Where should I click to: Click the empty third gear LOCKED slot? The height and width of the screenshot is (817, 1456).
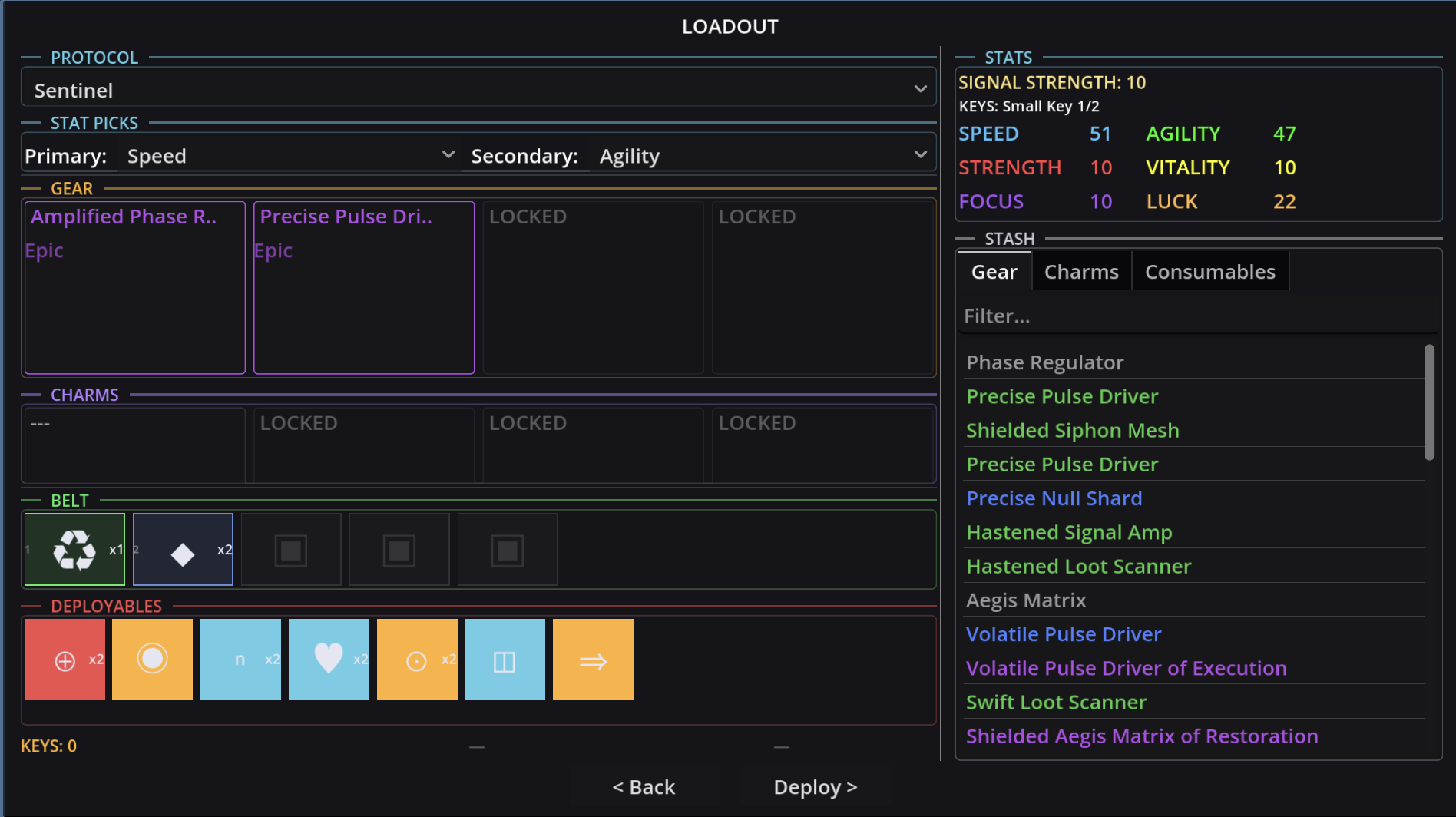[593, 288]
